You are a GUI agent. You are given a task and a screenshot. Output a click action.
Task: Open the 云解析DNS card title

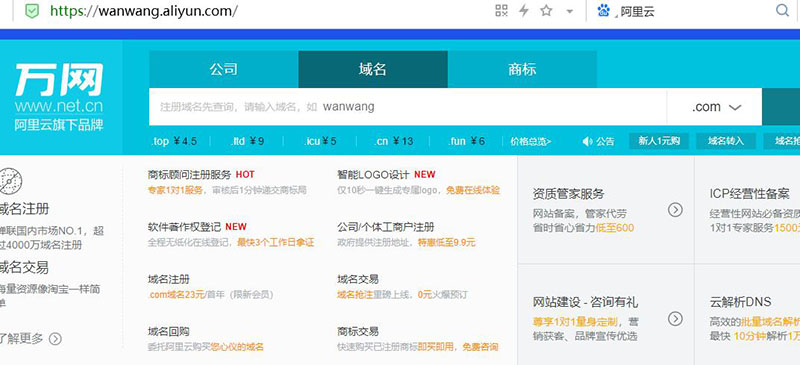point(740,302)
